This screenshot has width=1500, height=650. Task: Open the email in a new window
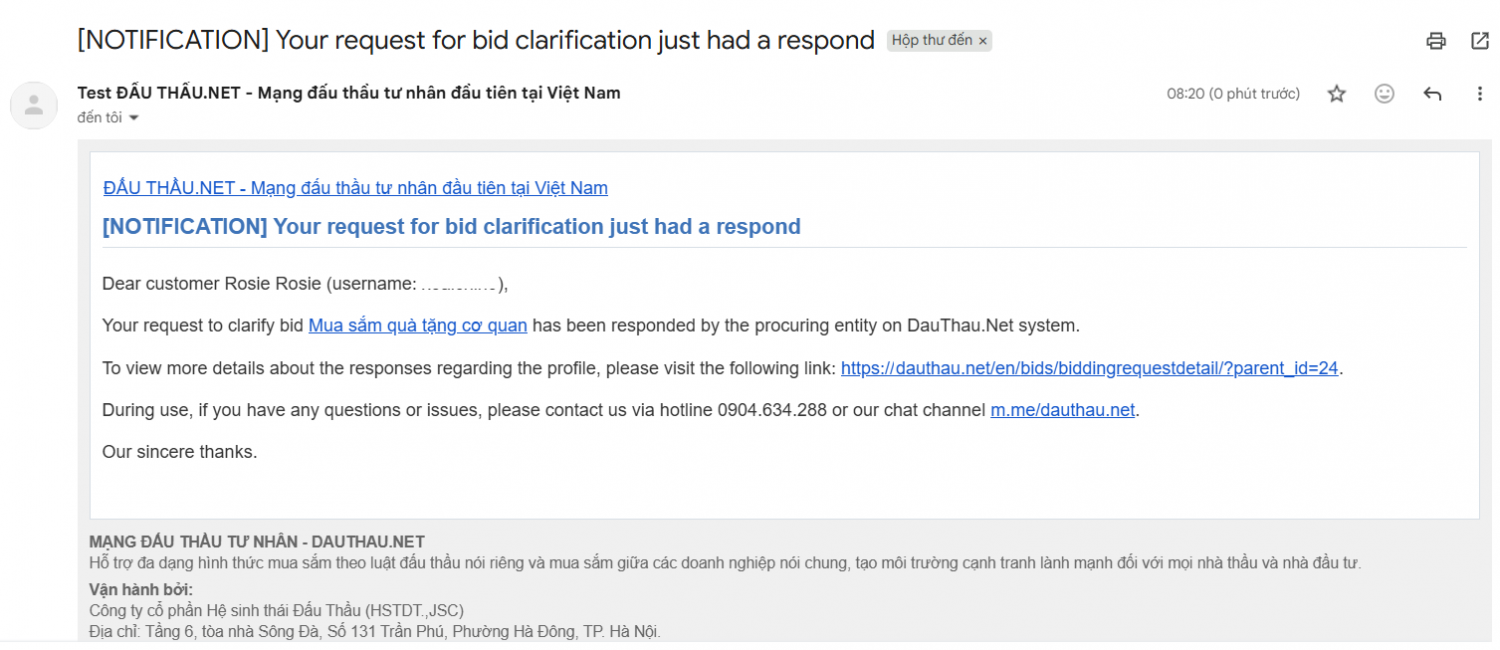[1480, 41]
